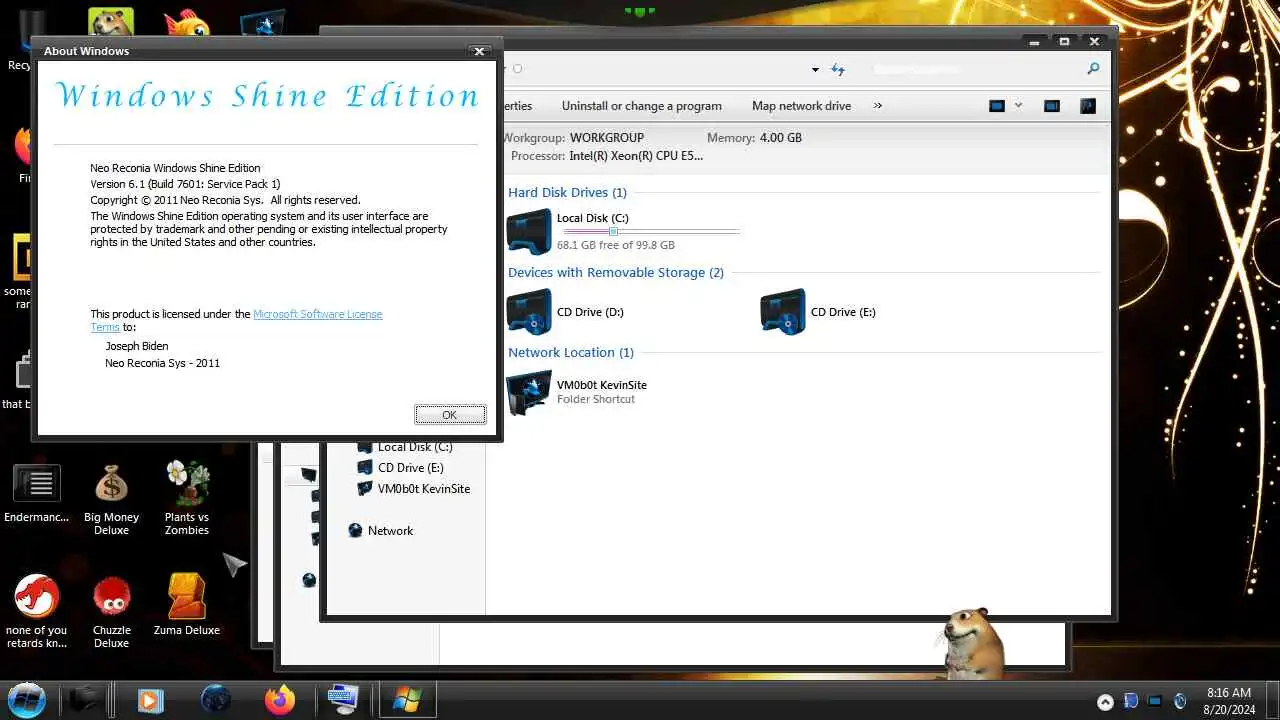Click Uninstall or change a program
The height and width of the screenshot is (720, 1280).
point(641,105)
